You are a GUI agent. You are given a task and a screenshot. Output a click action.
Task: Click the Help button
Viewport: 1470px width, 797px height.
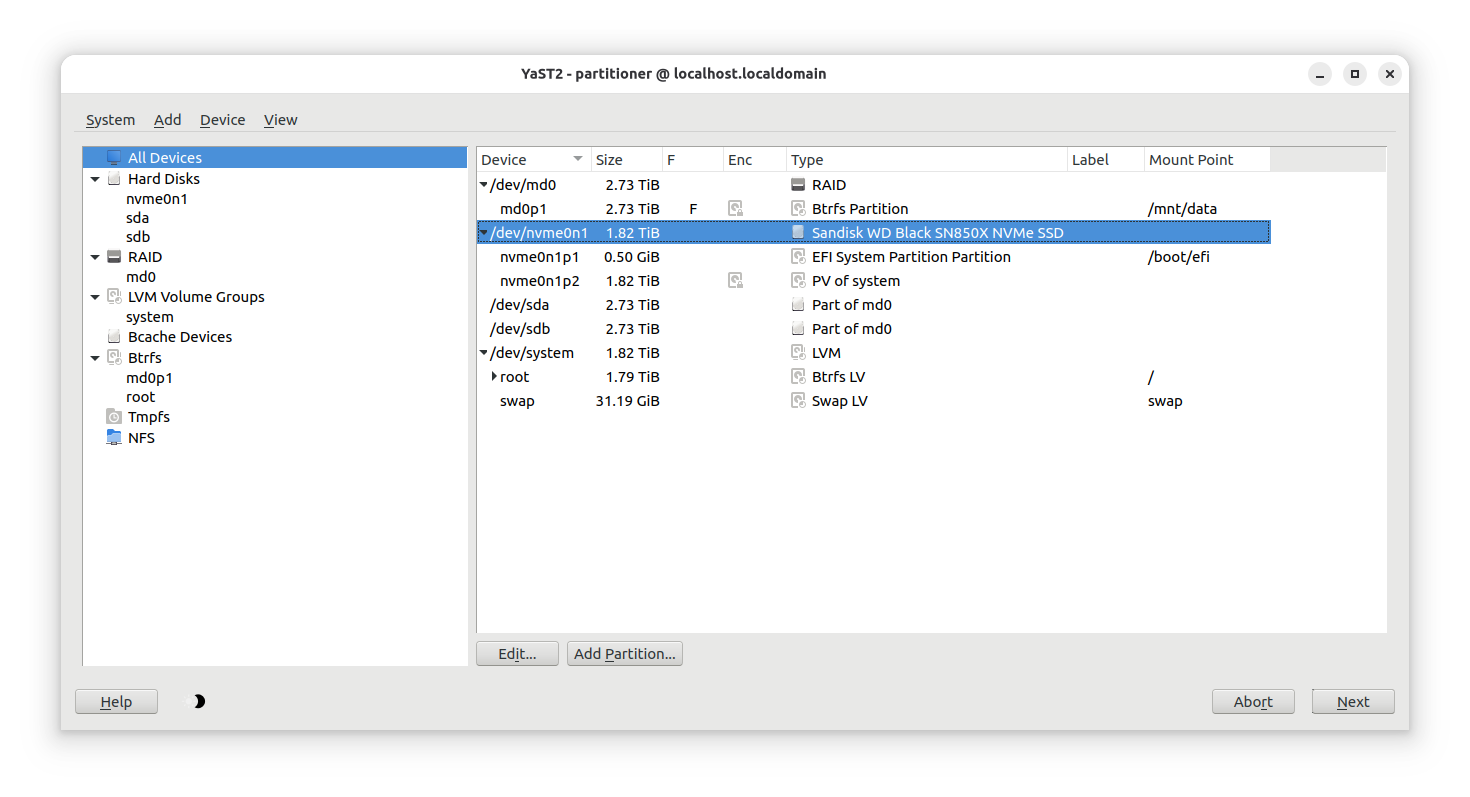coord(117,702)
